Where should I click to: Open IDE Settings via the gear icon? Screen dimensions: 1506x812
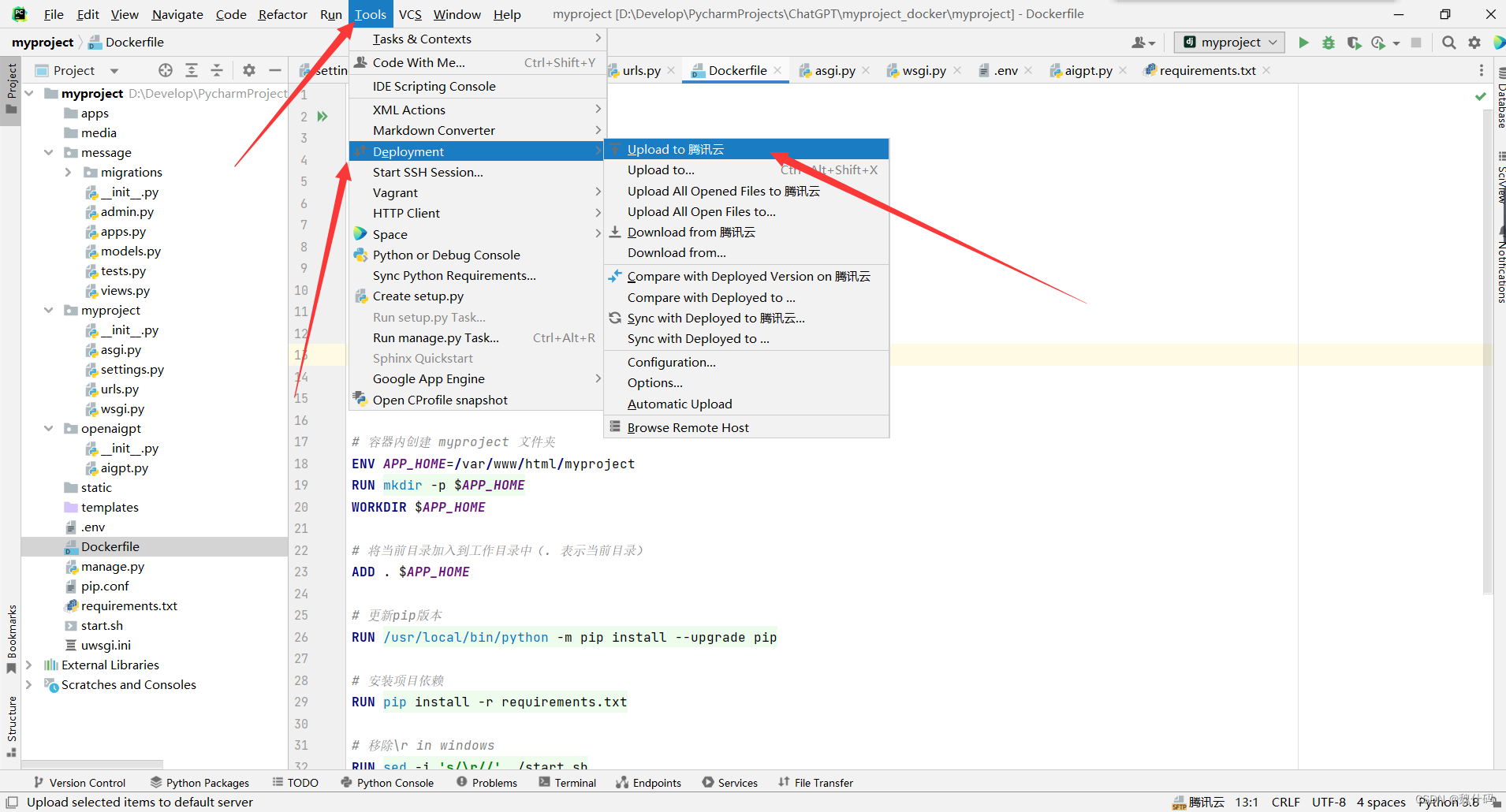tap(1474, 43)
